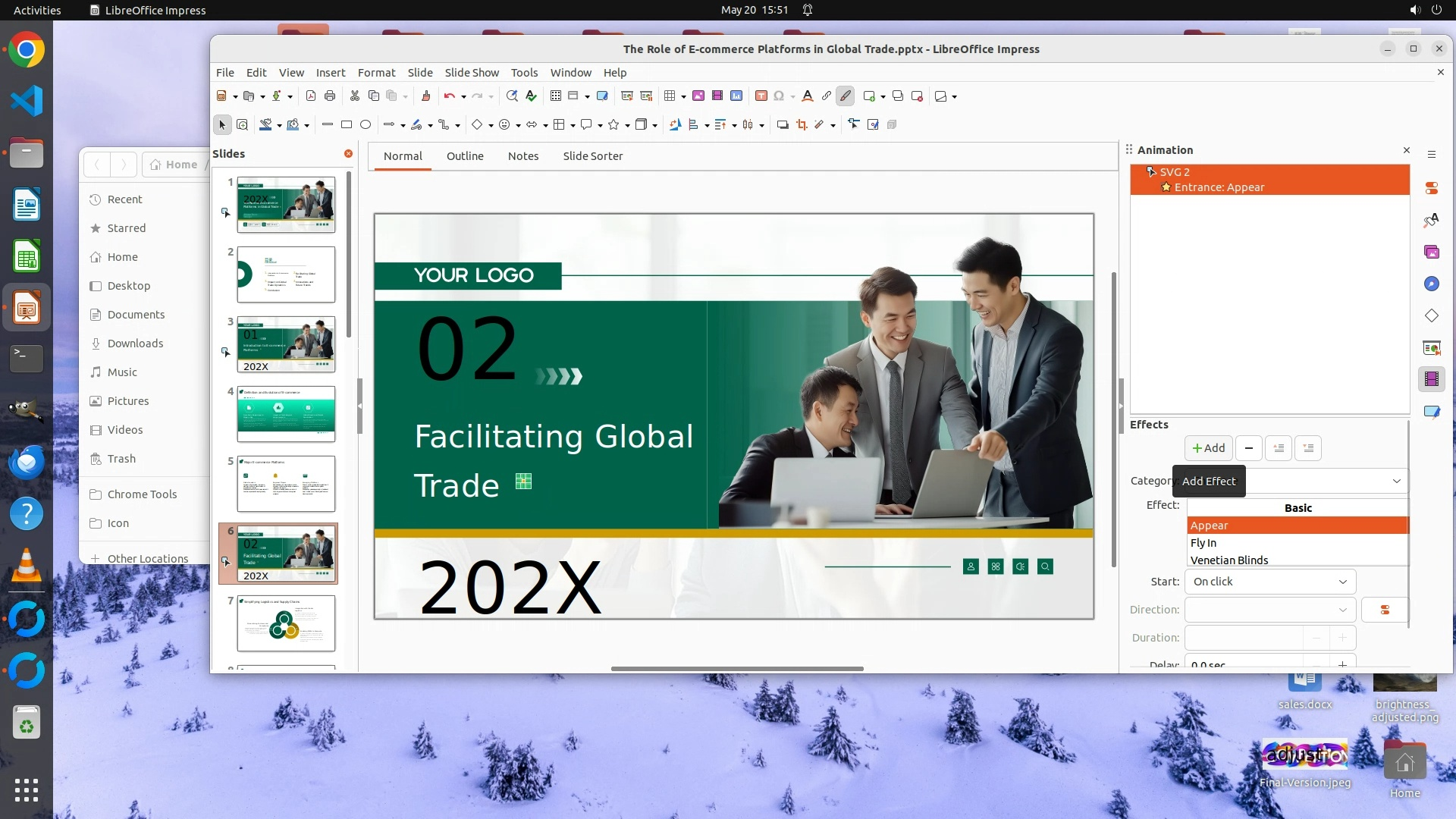The width and height of the screenshot is (1456, 819).
Task: Open the sidebar Gallery deck
Action: 1431,252
